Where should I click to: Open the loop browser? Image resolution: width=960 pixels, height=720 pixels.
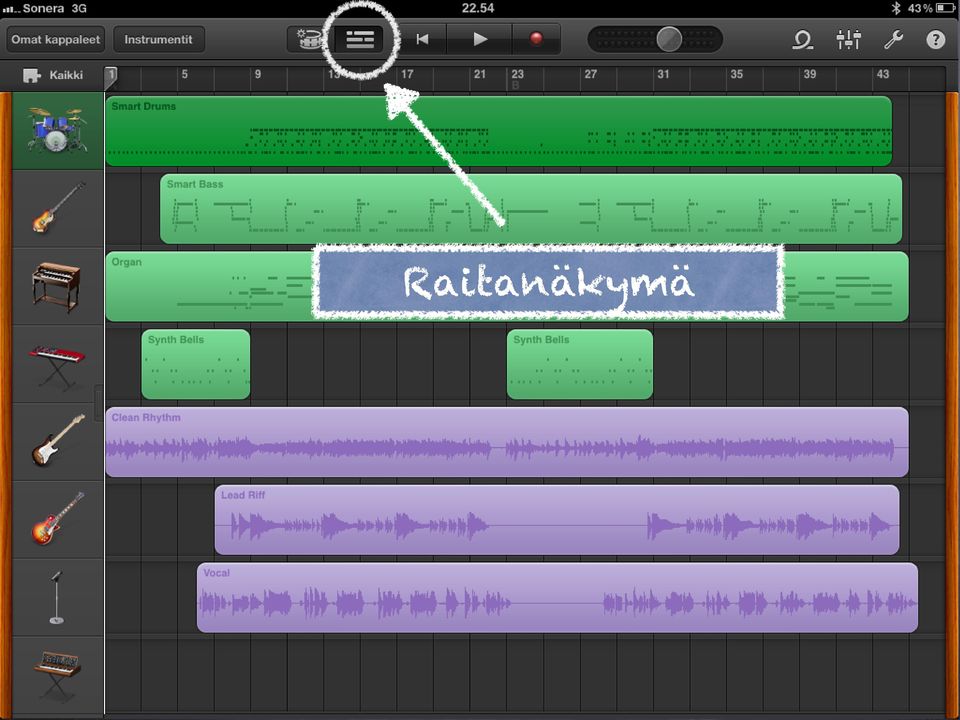[x=802, y=40]
